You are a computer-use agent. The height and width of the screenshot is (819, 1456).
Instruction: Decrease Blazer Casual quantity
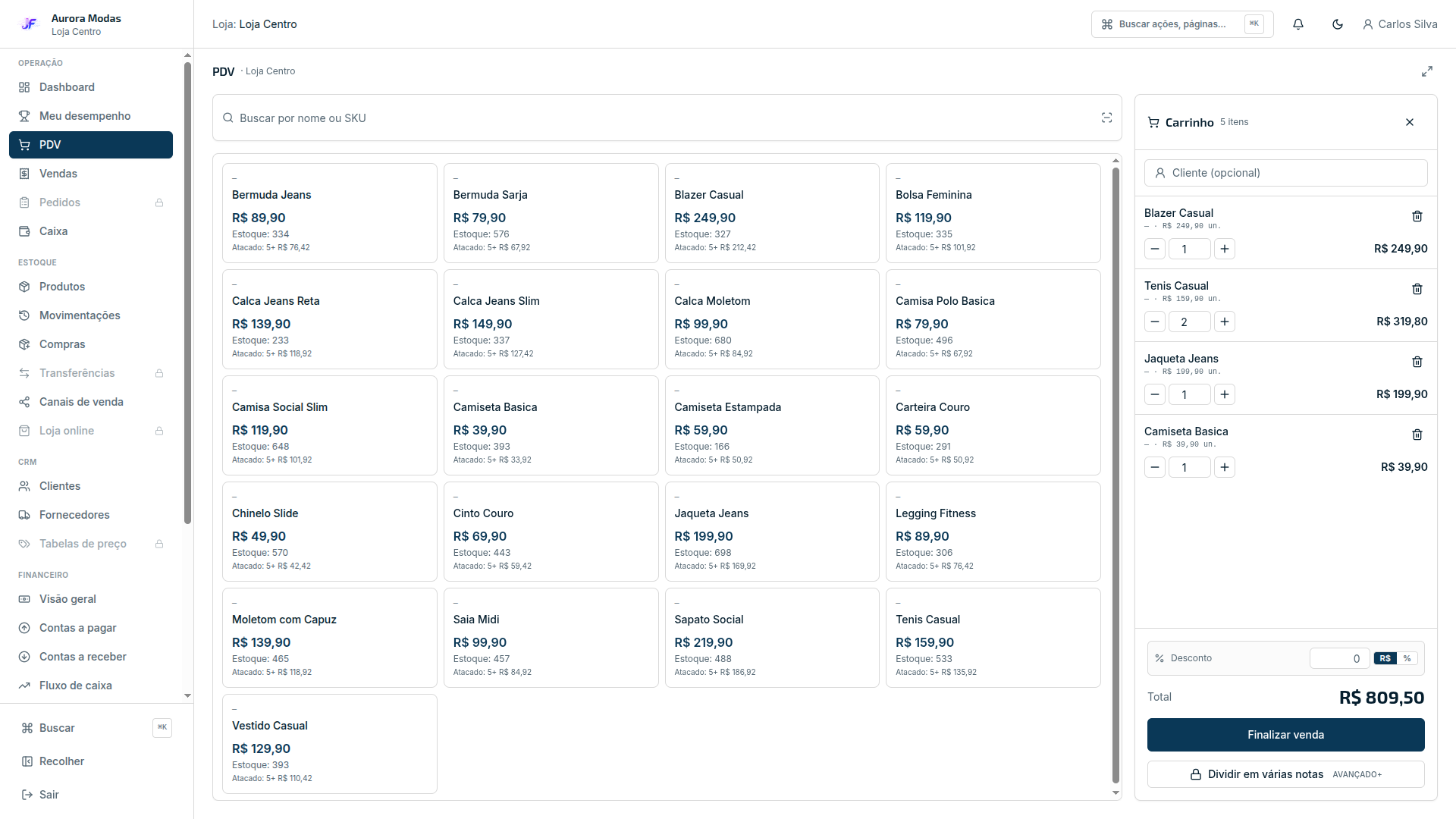coord(1154,249)
